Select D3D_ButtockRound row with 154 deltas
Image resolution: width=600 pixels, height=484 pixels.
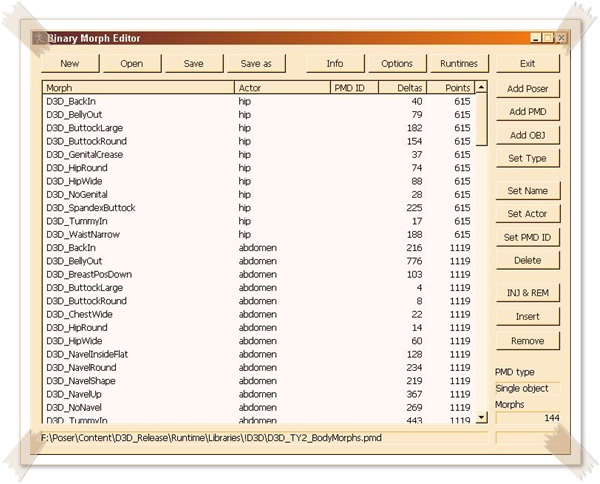point(259,141)
